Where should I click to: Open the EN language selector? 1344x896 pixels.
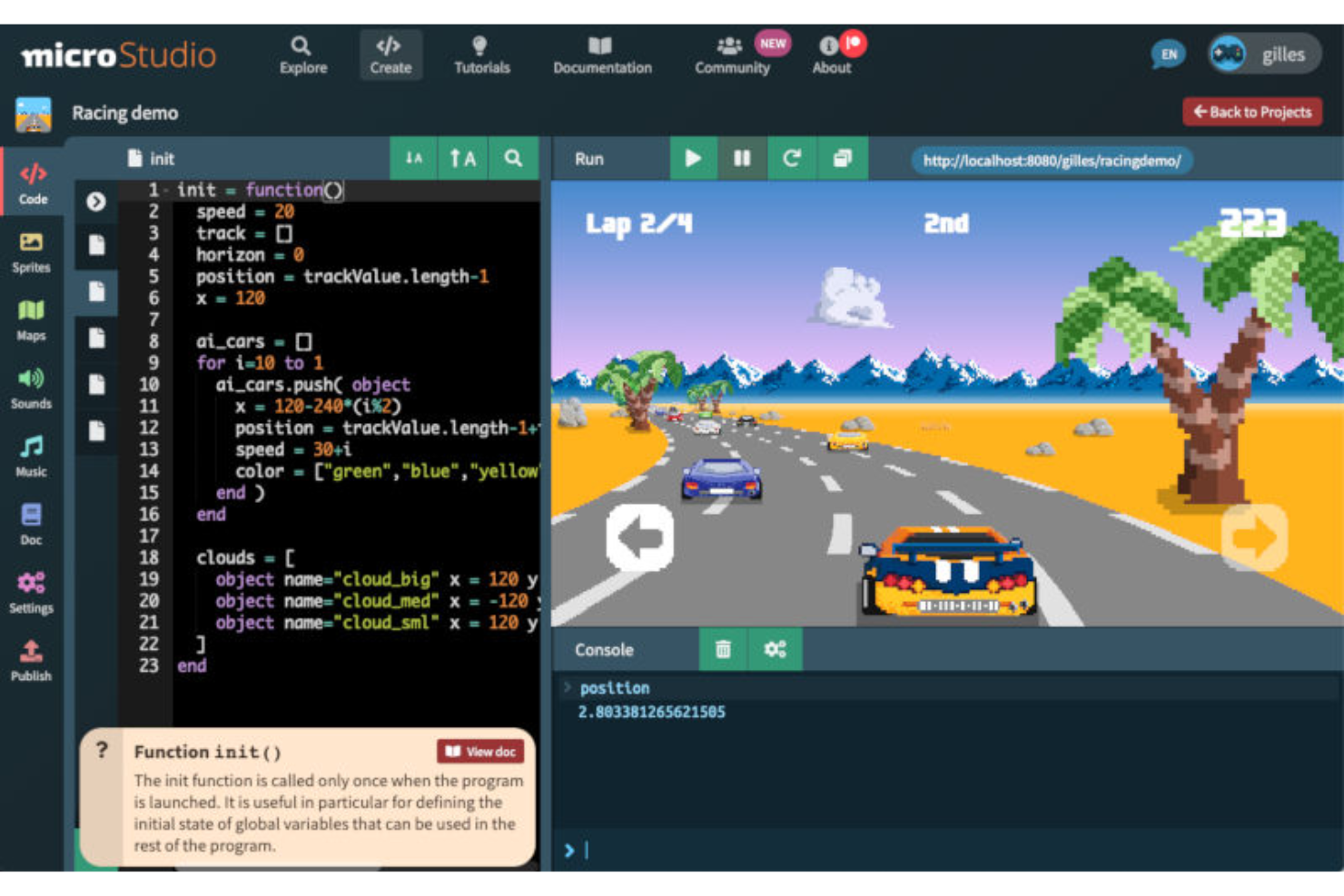point(1168,54)
